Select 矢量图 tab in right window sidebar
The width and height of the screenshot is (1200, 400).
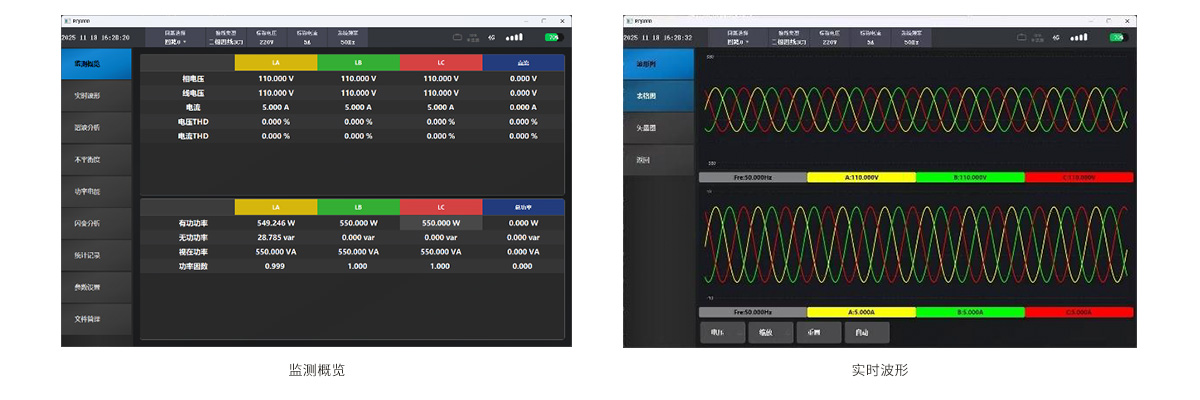(658, 128)
